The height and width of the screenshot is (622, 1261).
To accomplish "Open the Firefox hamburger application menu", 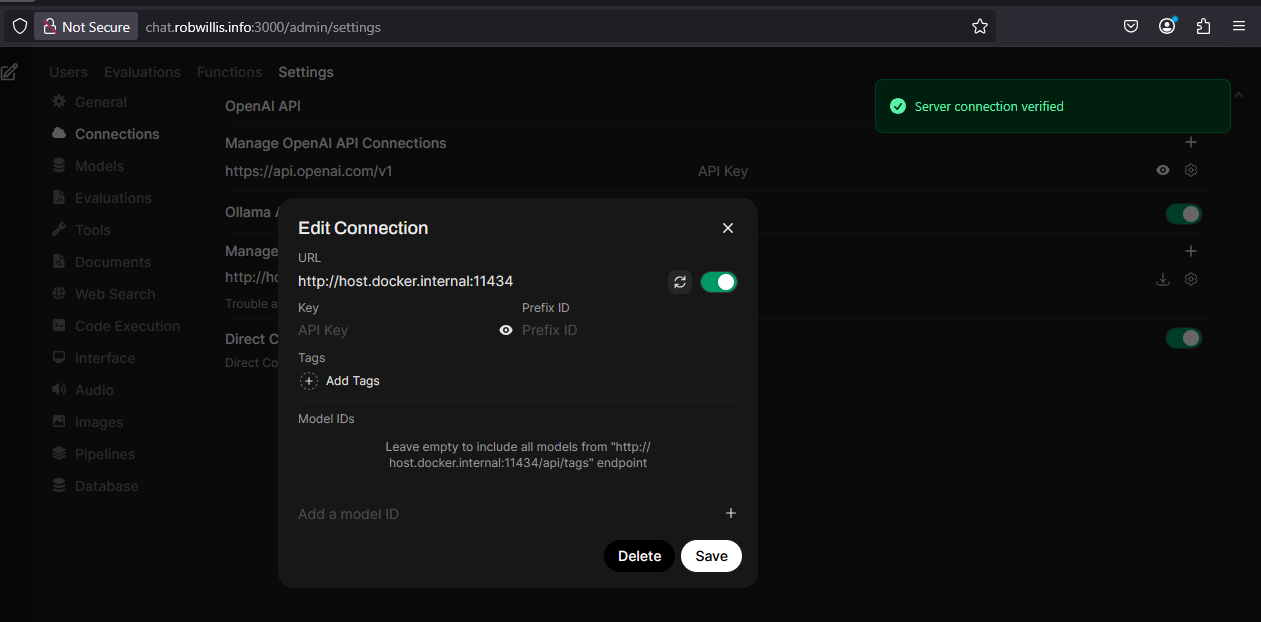I will pos(1239,27).
